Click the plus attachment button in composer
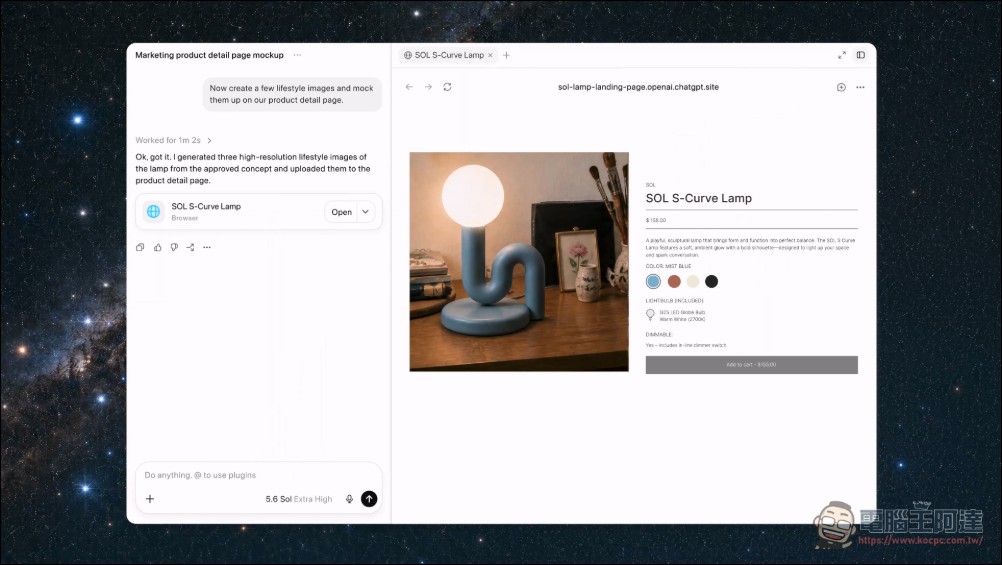 150,499
